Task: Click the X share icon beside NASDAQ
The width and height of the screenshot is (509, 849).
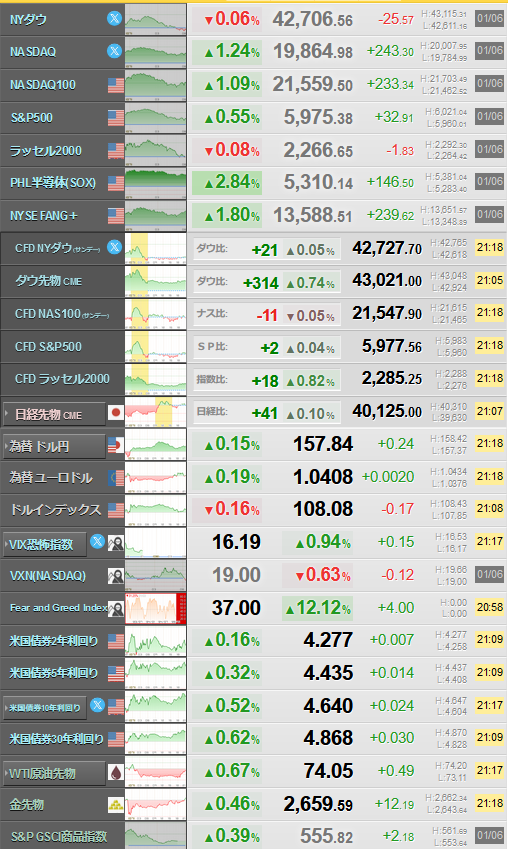Action: click(x=114, y=51)
